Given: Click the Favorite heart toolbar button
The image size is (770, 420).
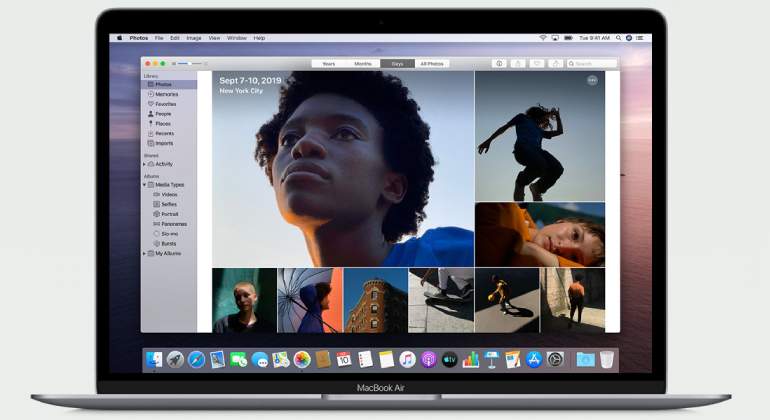Looking at the screenshot, I should 537,63.
